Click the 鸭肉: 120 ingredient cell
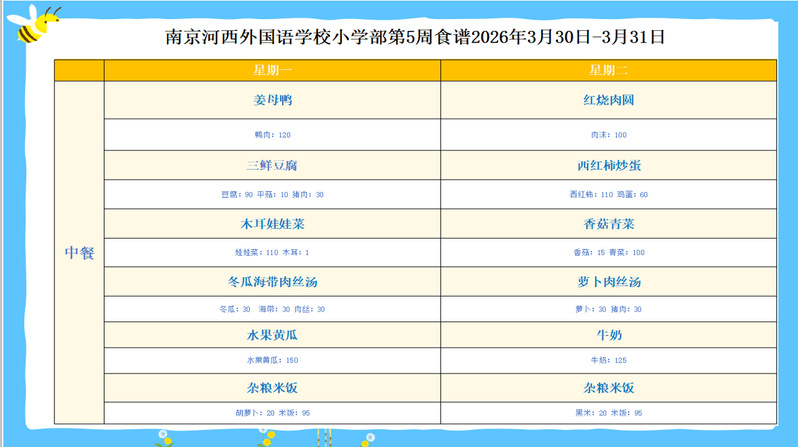 click(272, 134)
